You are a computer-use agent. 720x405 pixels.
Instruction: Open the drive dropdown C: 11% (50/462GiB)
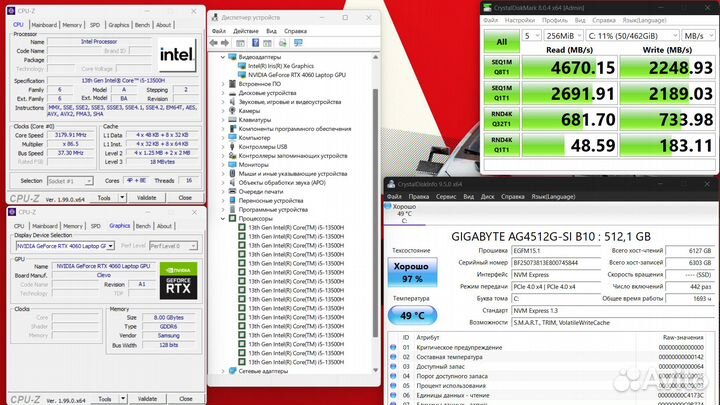click(632, 35)
